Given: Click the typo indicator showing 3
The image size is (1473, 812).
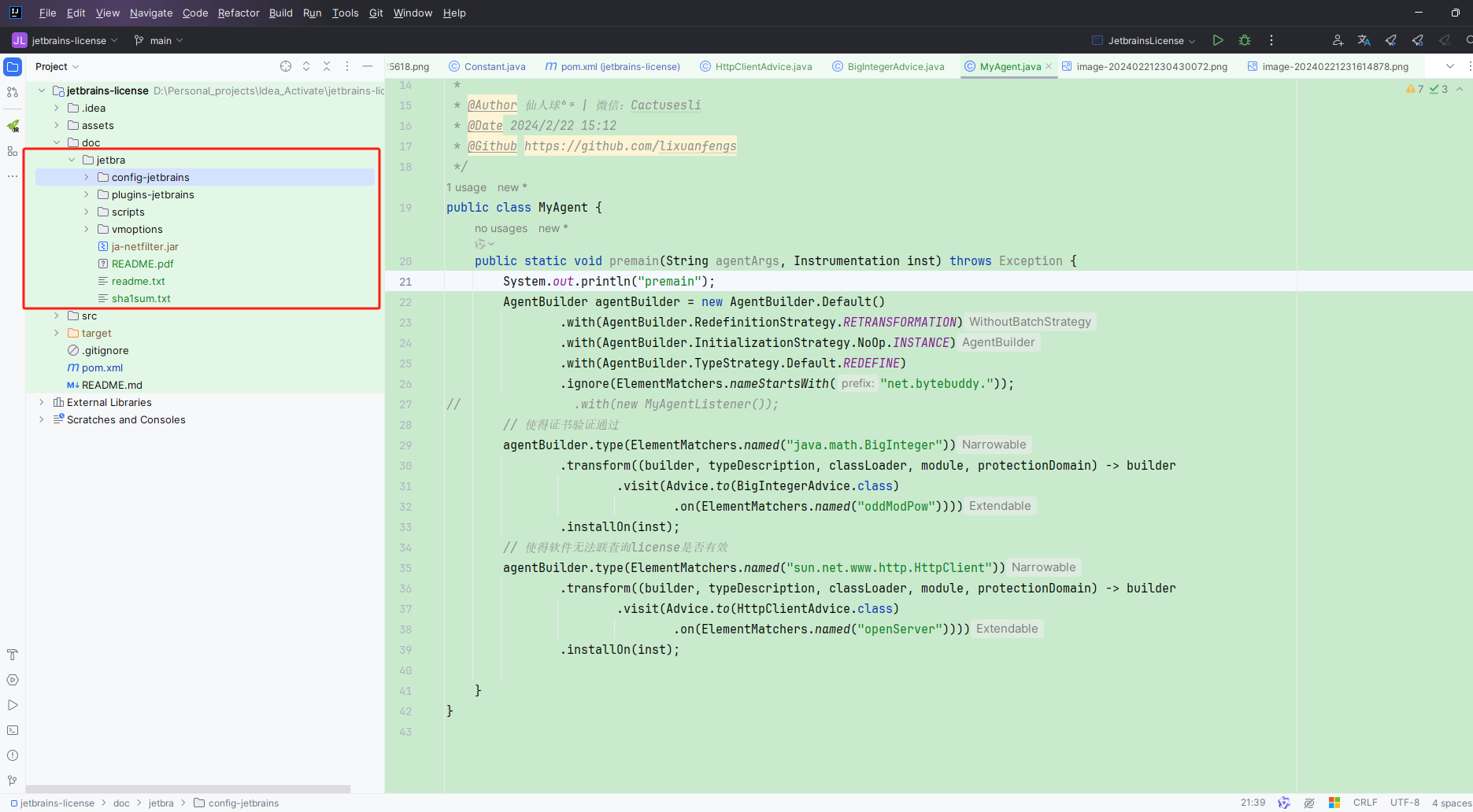Looking at the screenshot, I should (x=1439, y=89).
